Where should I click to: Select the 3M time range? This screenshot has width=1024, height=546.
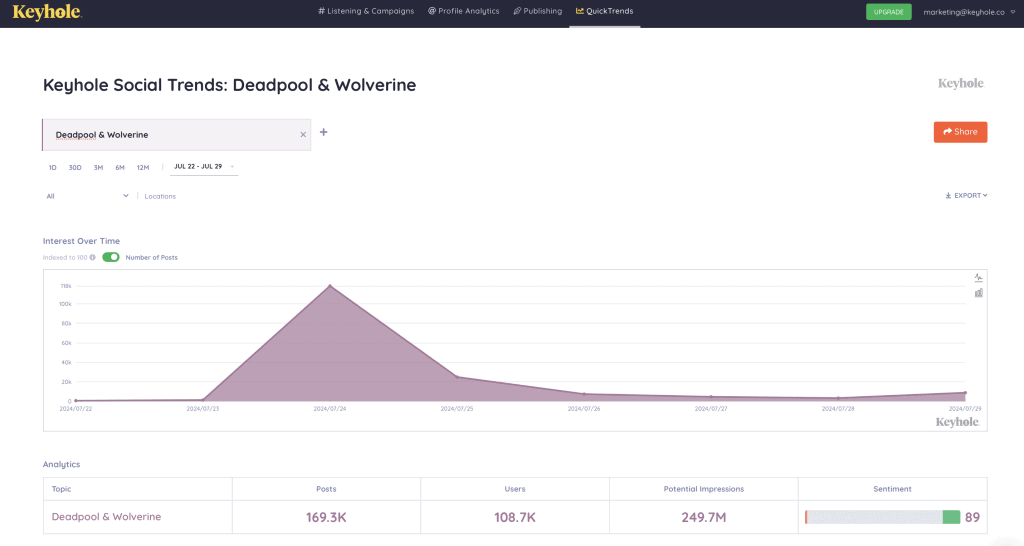[x=98, y=168]
